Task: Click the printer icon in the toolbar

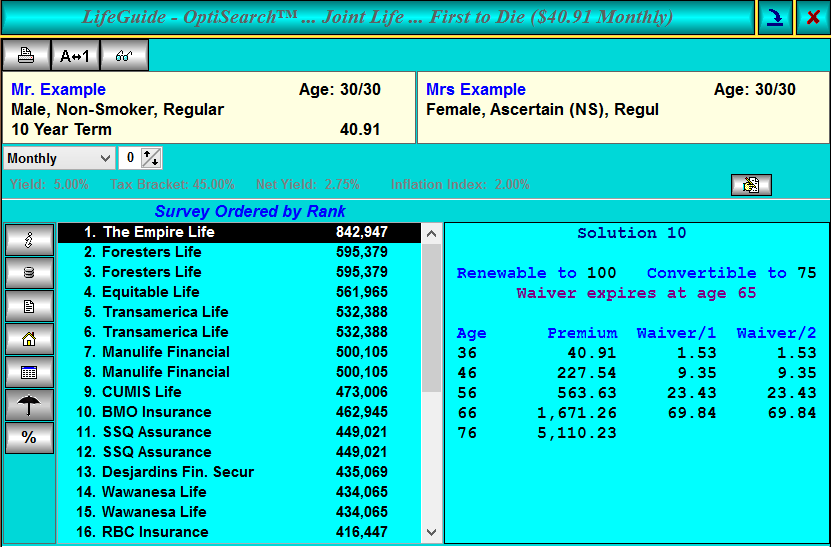Action: click(x=26, y=56)
